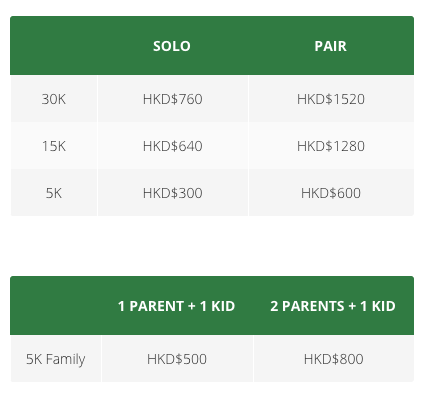Click the HKD$800 family price cell

334,359
